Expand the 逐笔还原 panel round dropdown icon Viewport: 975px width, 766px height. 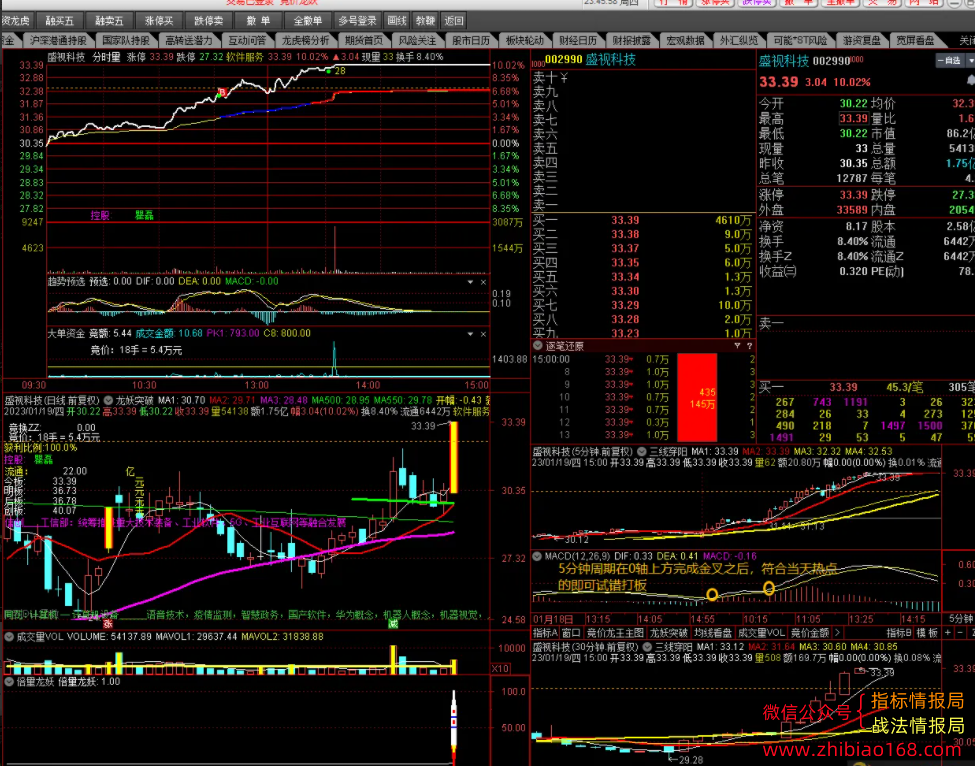[x=538, y=346]
